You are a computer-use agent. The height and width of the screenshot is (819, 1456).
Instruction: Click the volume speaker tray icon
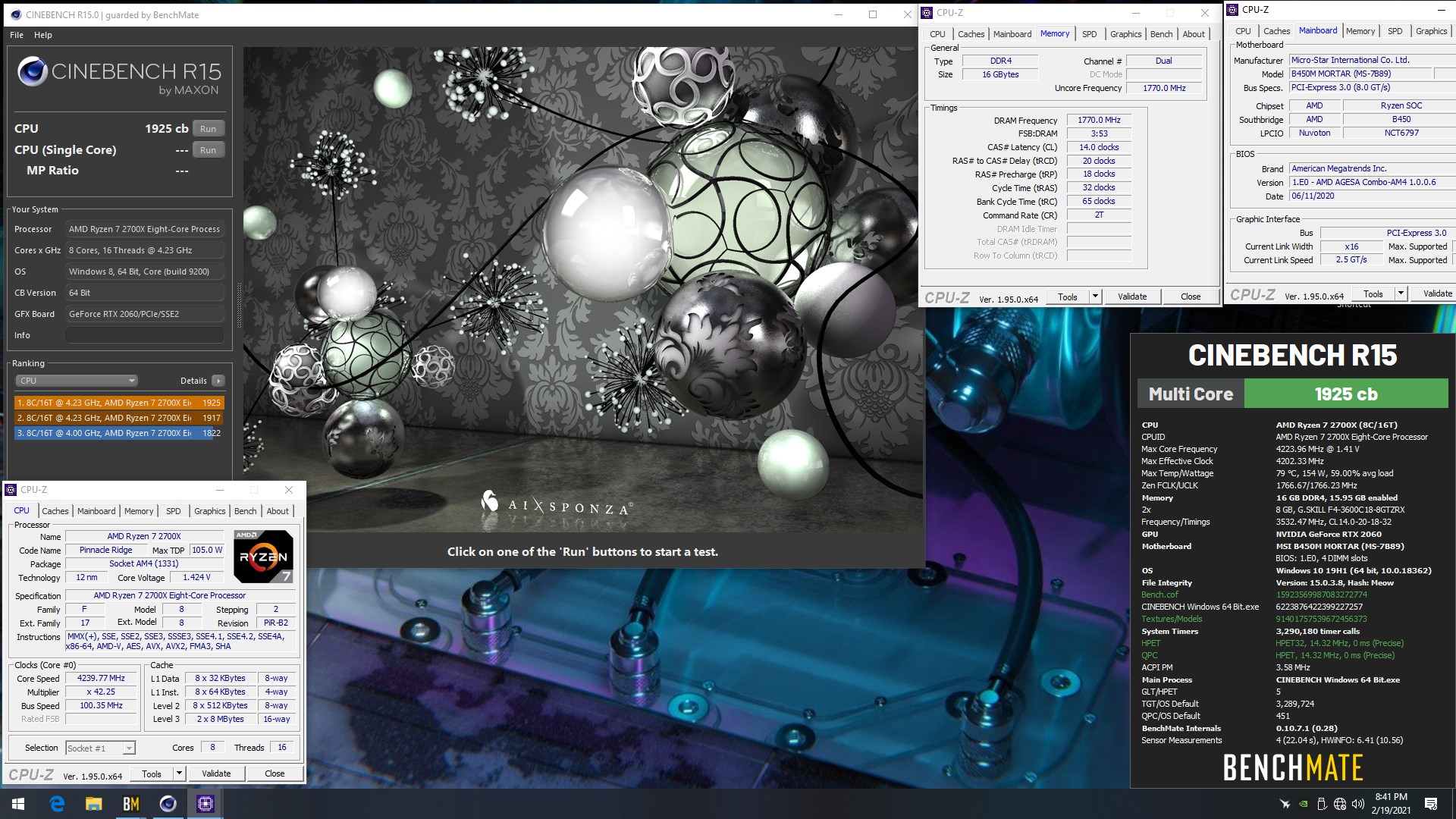tap(1357, 804)
